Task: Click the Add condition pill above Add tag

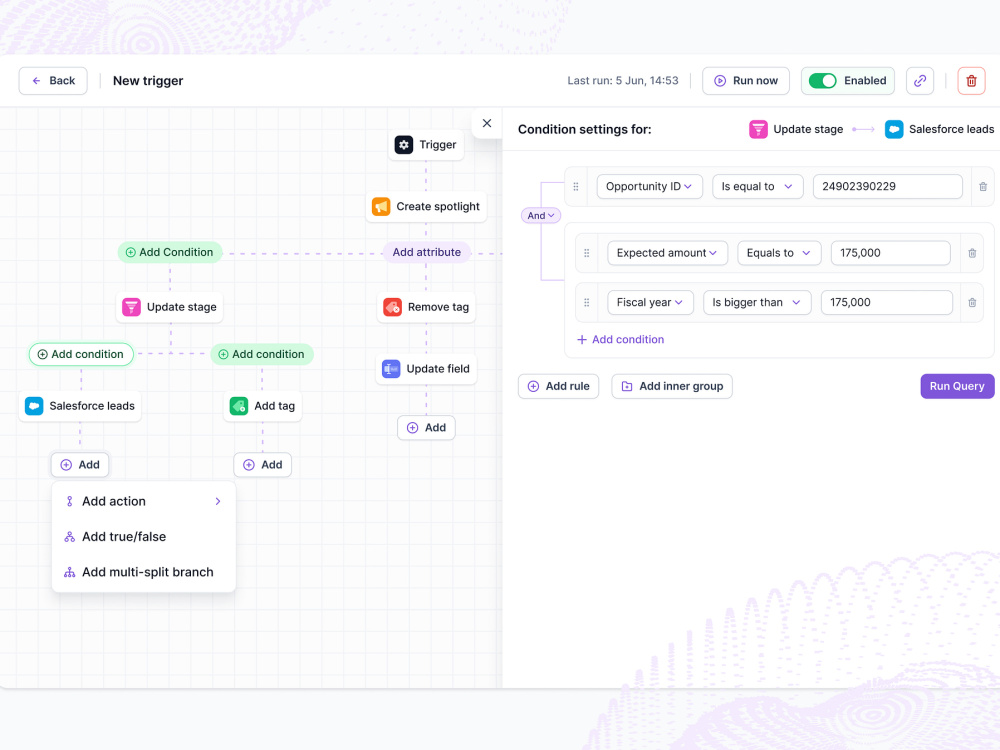Action: 261,355
